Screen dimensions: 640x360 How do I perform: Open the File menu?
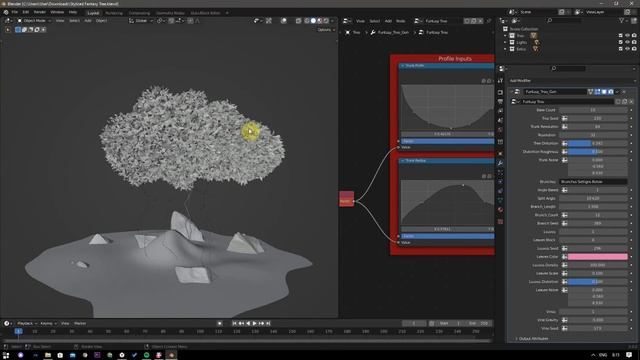click(15, 12)
